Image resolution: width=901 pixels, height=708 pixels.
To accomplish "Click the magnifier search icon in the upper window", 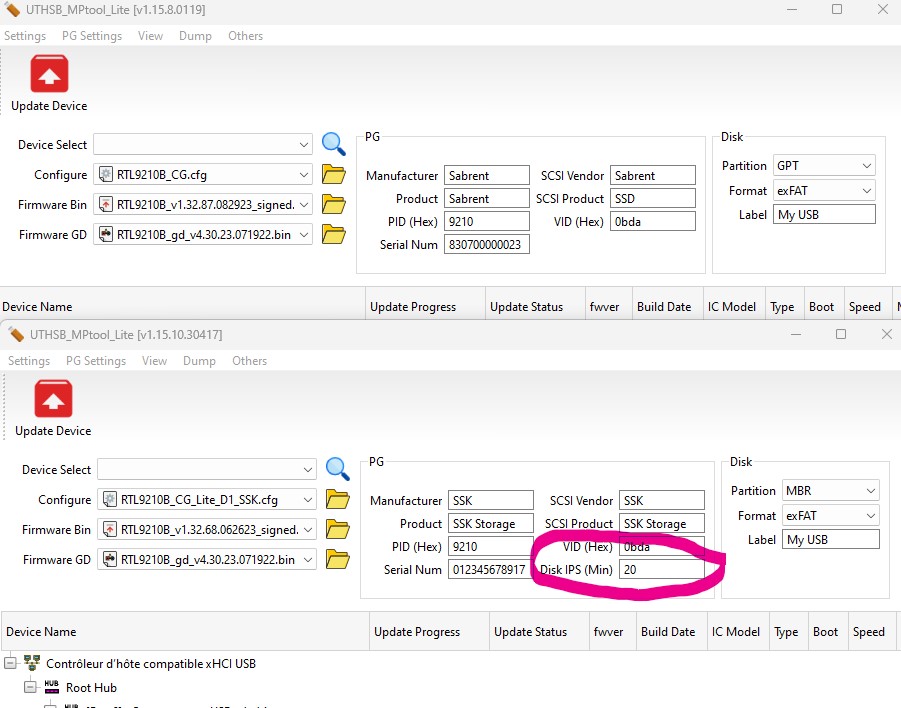I will 333,144.
